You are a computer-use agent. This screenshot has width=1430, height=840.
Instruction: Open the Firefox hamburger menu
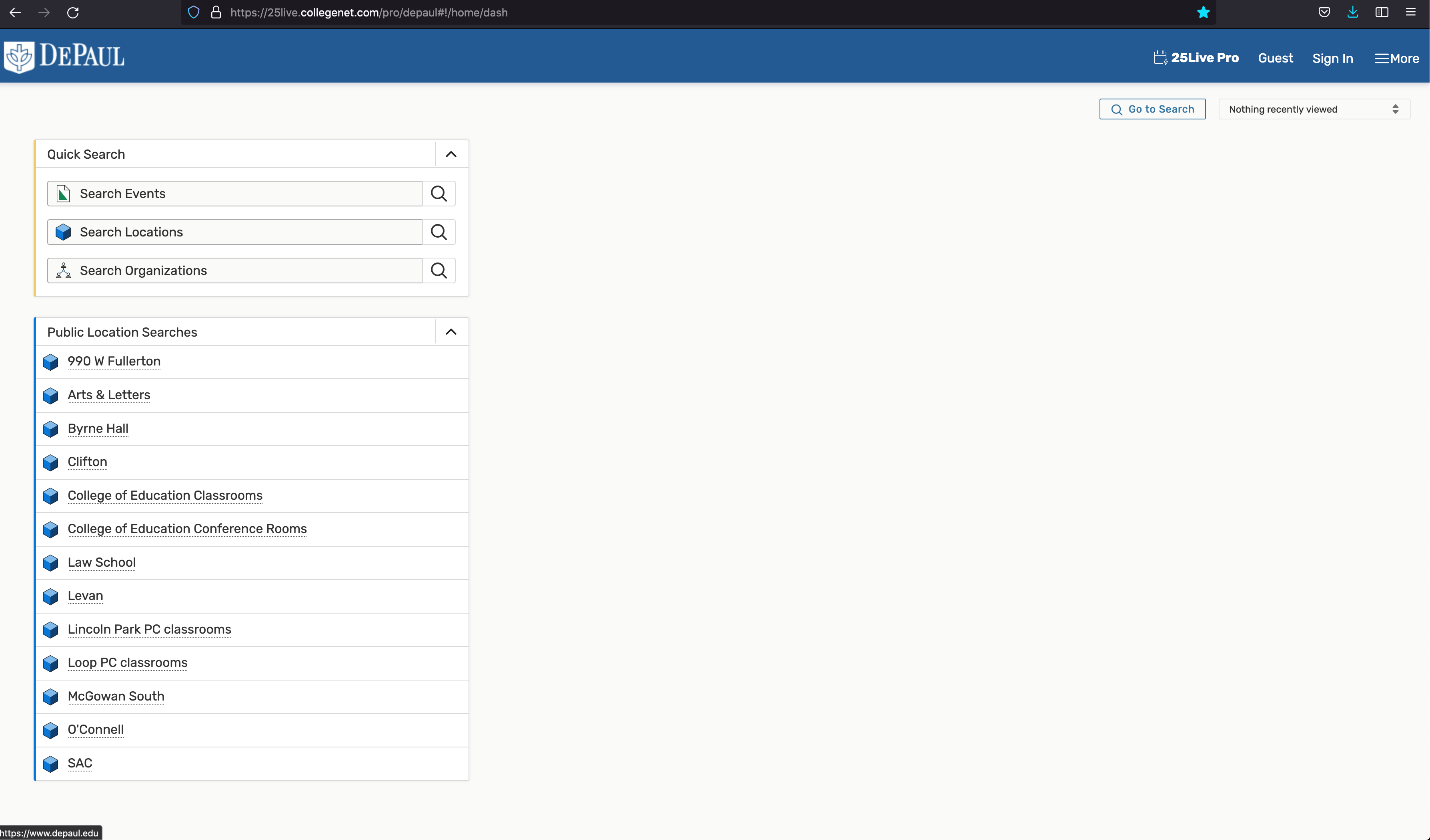click(x=1411, y=13)
